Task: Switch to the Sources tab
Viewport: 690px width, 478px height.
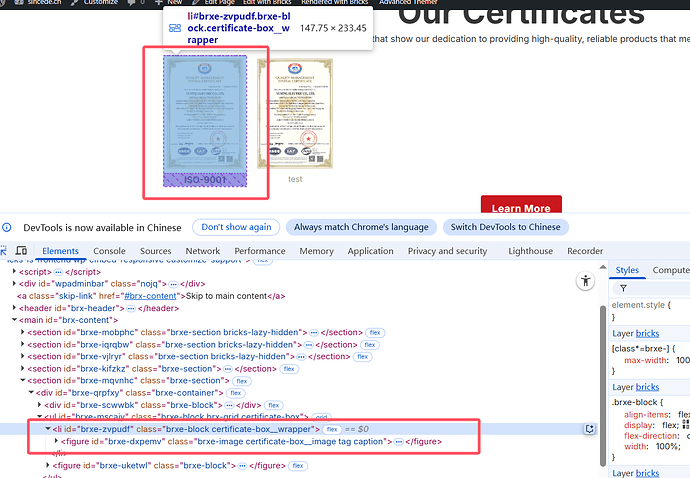Action: 155,251
